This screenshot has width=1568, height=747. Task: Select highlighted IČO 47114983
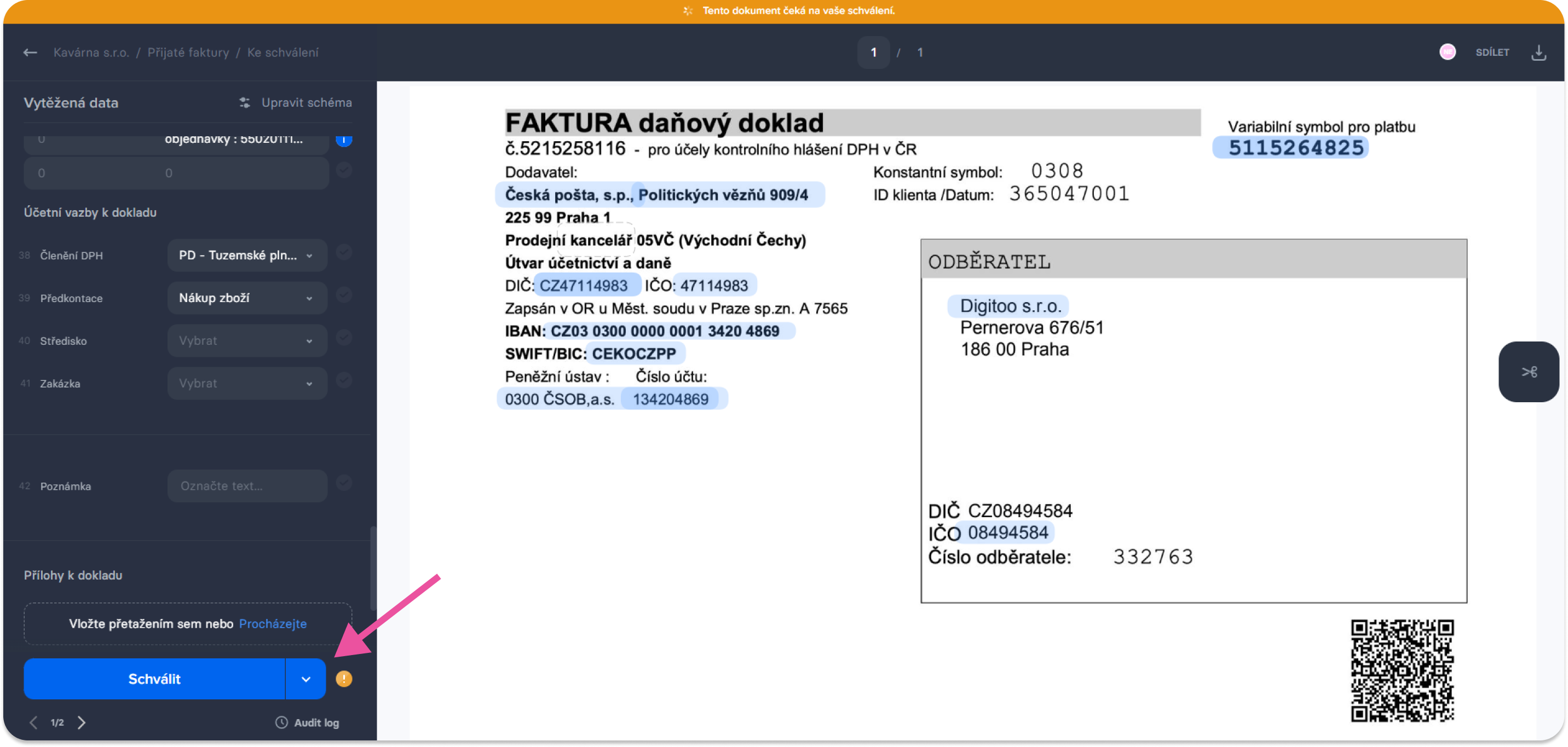point(714,285)
